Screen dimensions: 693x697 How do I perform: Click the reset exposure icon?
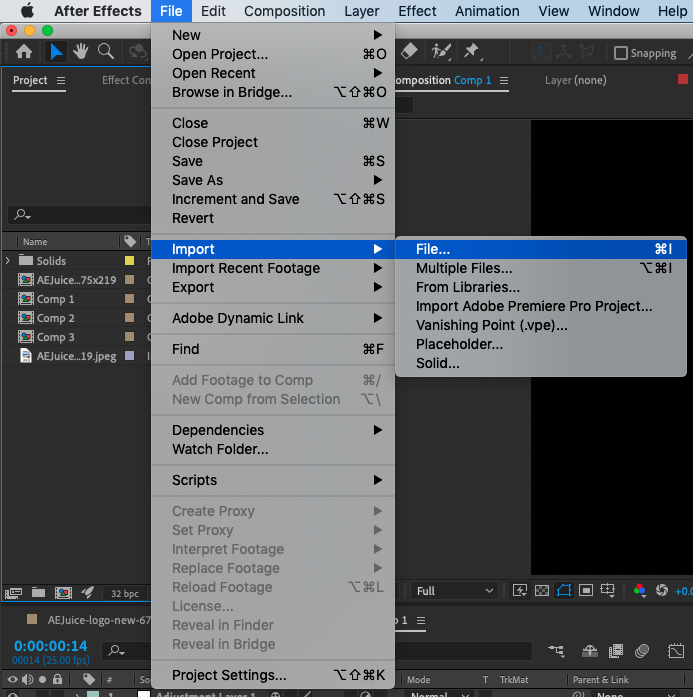[662, 590]
